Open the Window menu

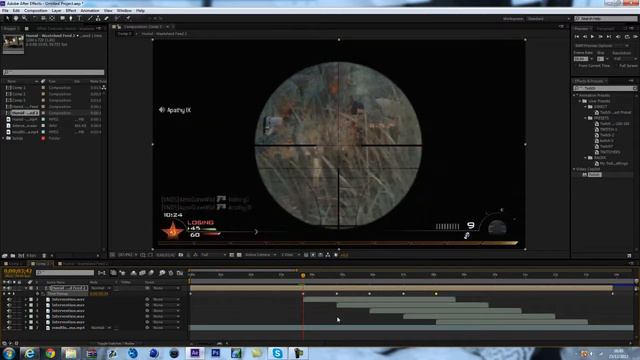[124, 11]
